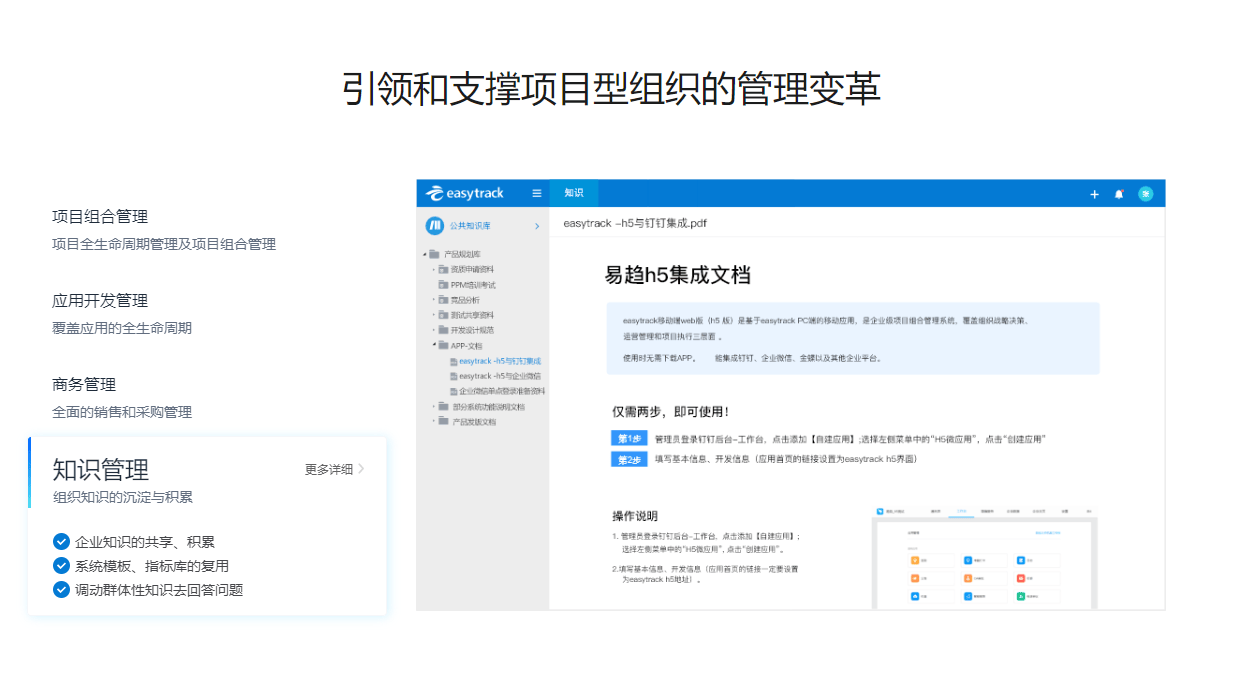Select the APP-文档 folder
The width and height of the screenshot is (1242, 676).
pyautogui.click(x=467, y=345)
